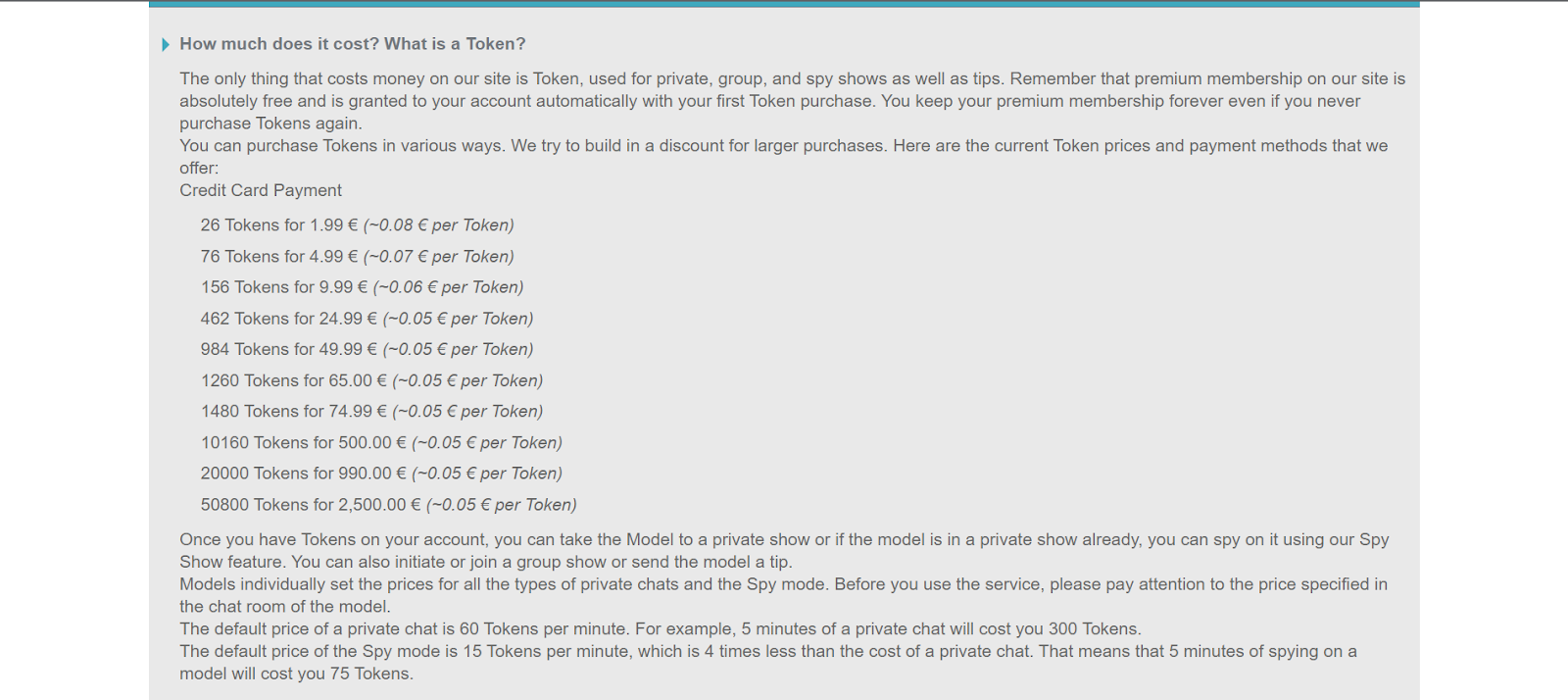Click the 'How much does it cost? What is a Token?' heading
This screenshot has height=700, width=1568.
(x=353, y=44)
